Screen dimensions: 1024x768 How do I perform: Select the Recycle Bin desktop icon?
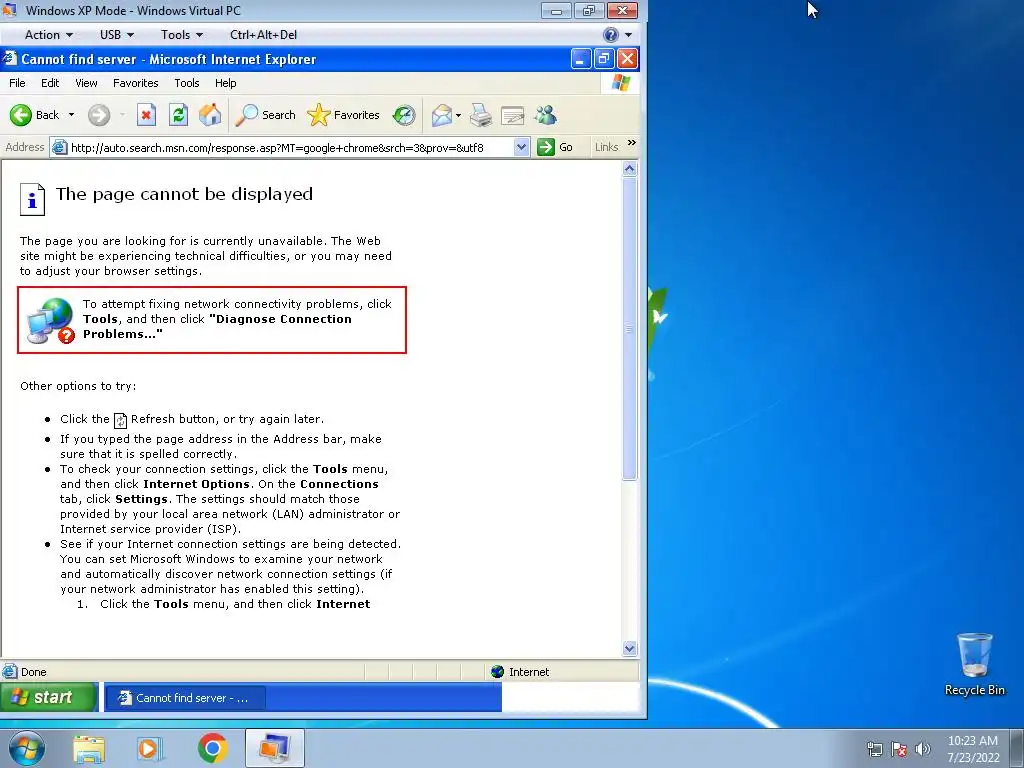(974, 664)
